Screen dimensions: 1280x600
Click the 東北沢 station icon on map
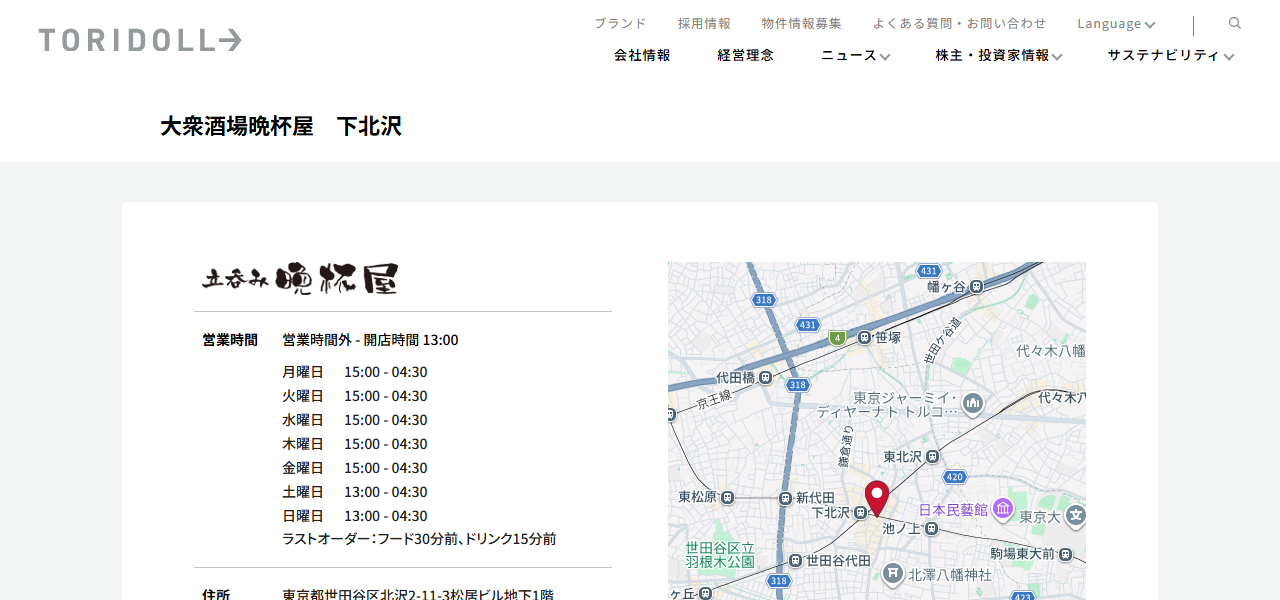(932, 456)
